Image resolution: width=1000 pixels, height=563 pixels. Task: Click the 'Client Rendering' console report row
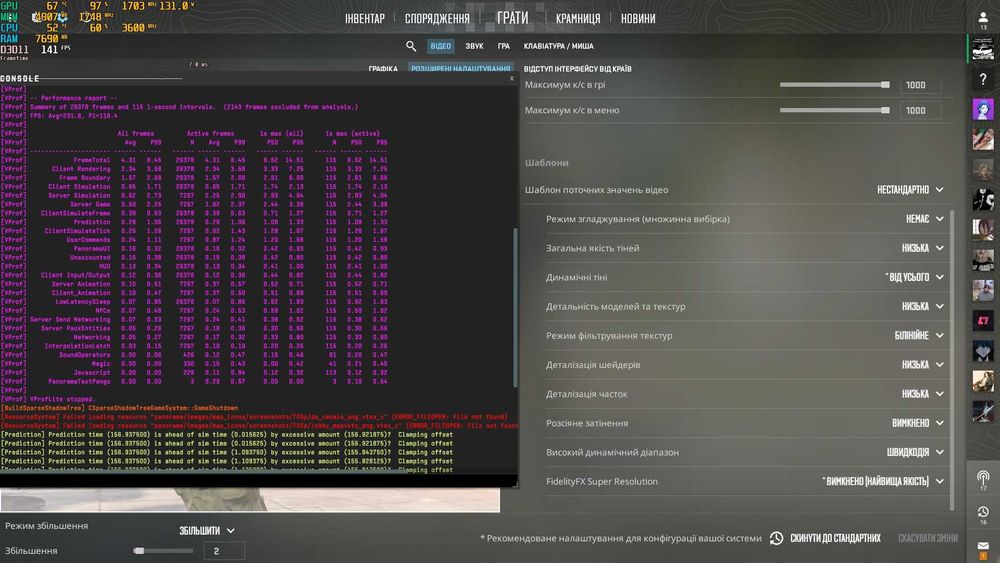pyautogui.click(x=194, y=169)
